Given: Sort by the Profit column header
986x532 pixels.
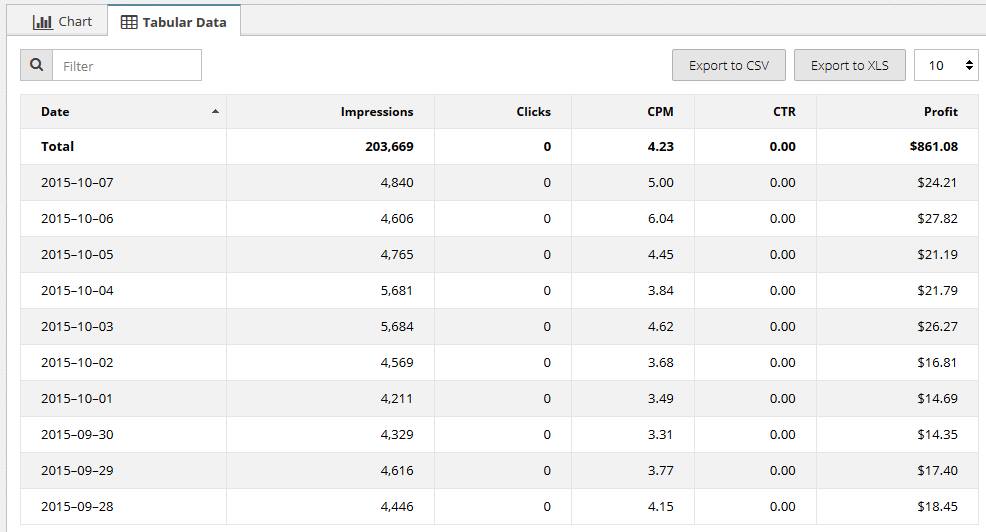Looking at the screenshot, I should [941, 111].
